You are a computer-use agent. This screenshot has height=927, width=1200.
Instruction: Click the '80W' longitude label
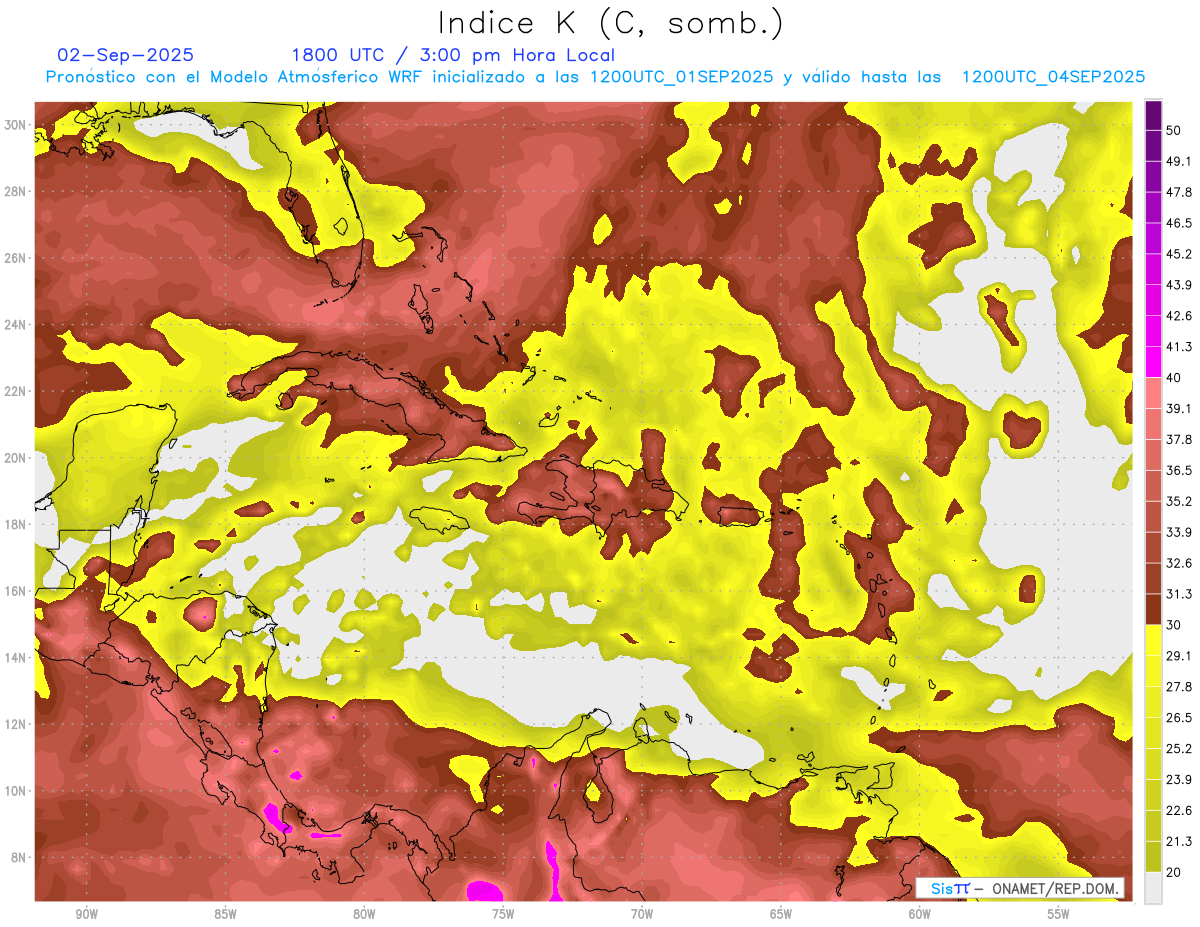364,914
